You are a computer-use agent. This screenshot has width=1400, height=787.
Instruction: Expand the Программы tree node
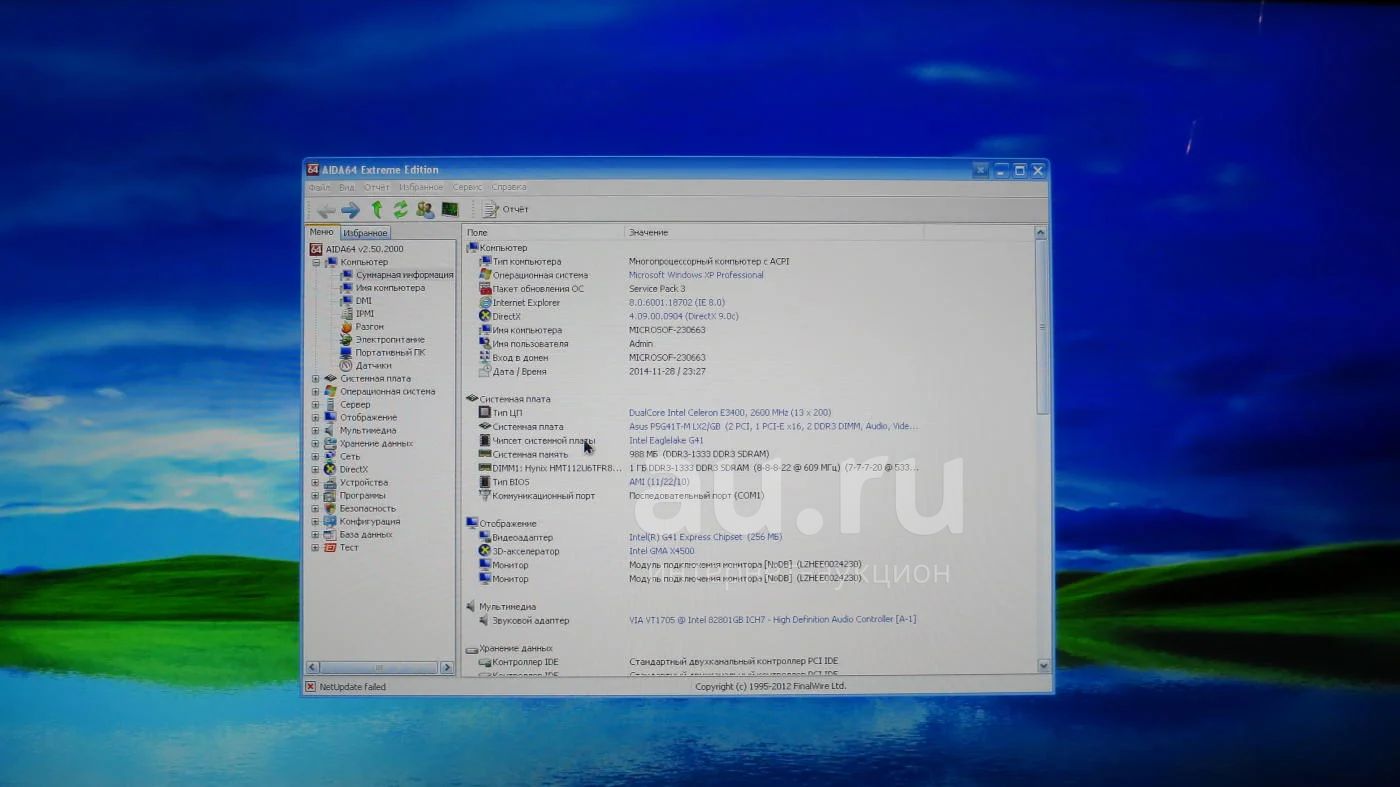pos(316,496)
